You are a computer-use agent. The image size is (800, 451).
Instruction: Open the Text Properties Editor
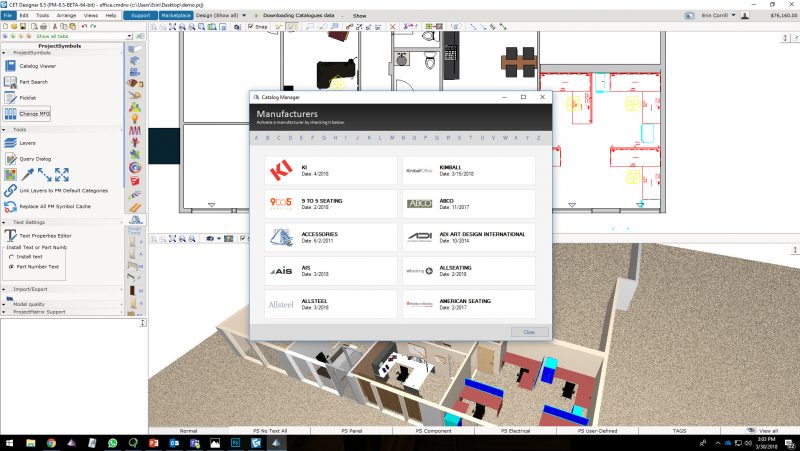38,236
